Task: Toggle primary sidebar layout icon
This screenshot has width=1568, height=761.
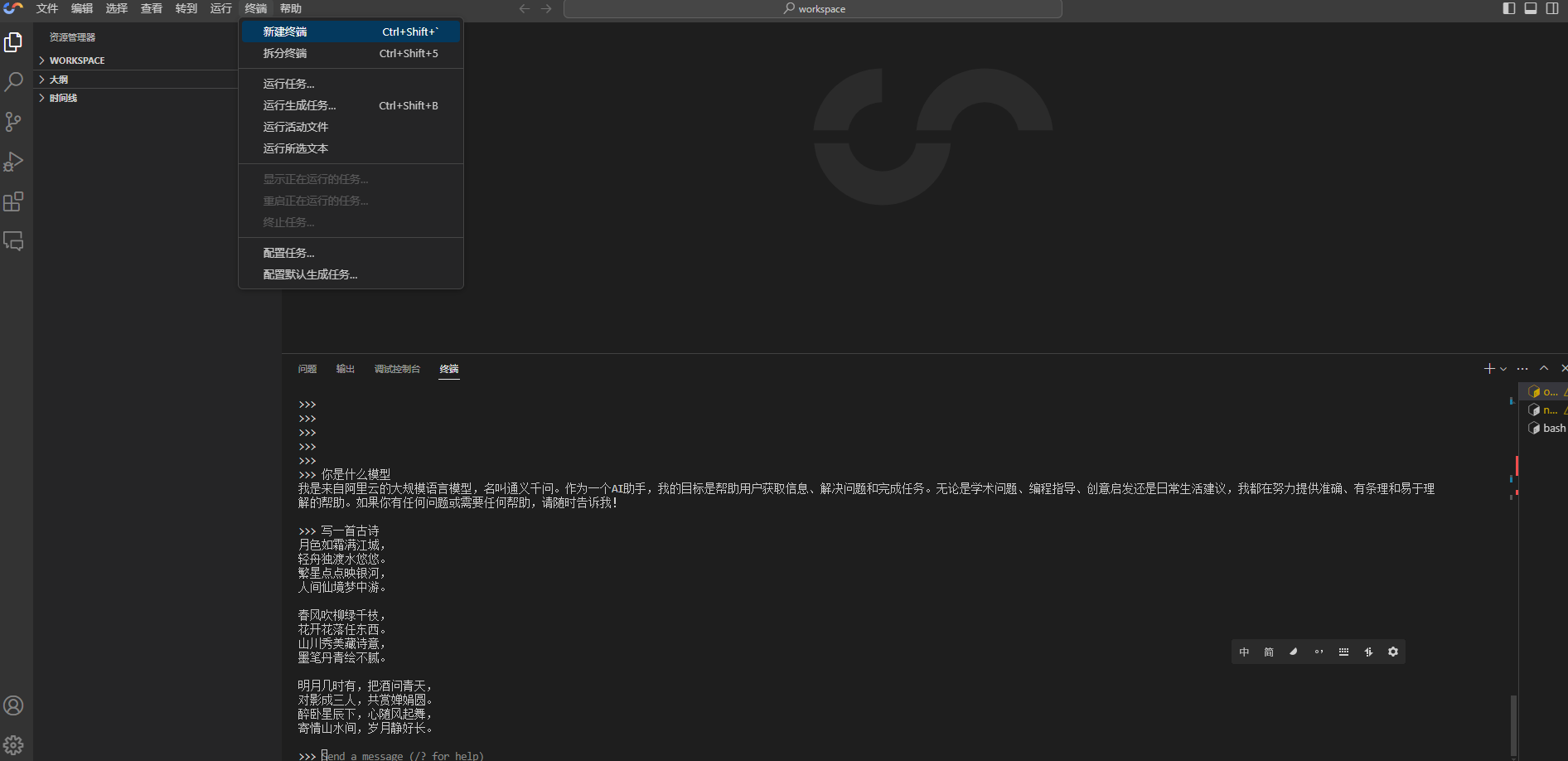Action: (1509, 8)
